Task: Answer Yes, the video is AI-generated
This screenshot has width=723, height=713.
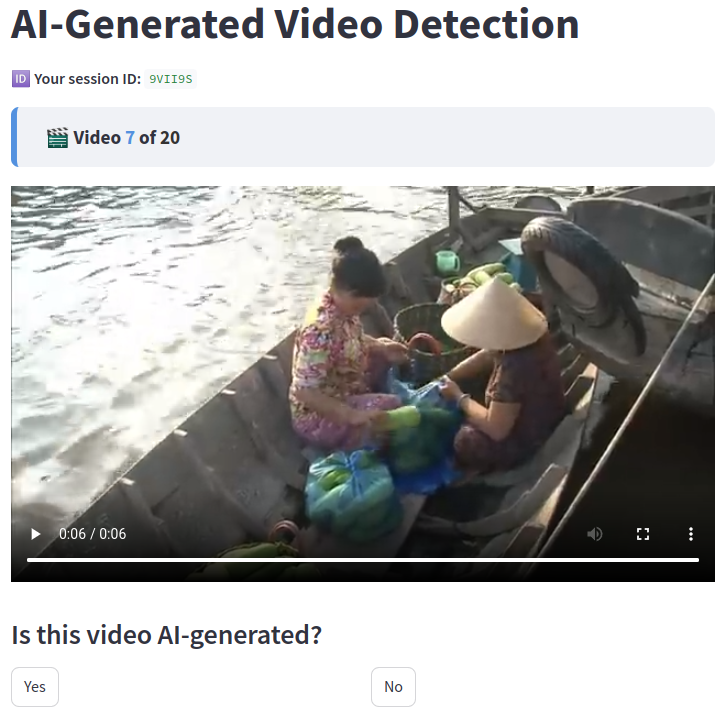Action: (35, 687)
